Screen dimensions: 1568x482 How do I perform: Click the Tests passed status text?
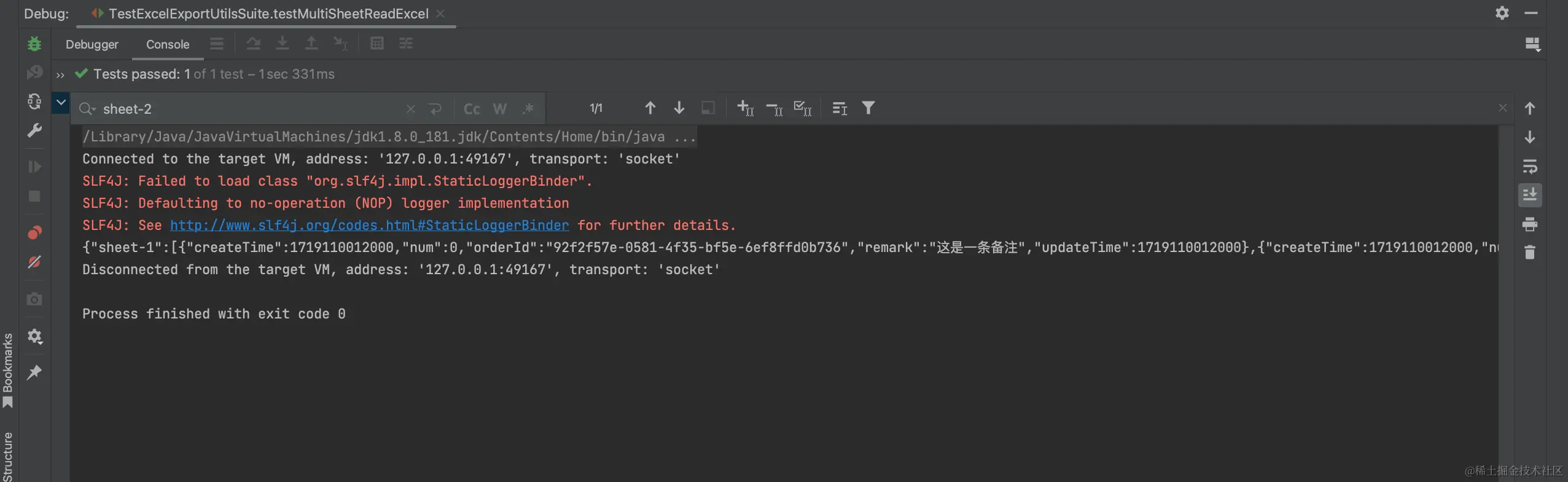point(214,74)
